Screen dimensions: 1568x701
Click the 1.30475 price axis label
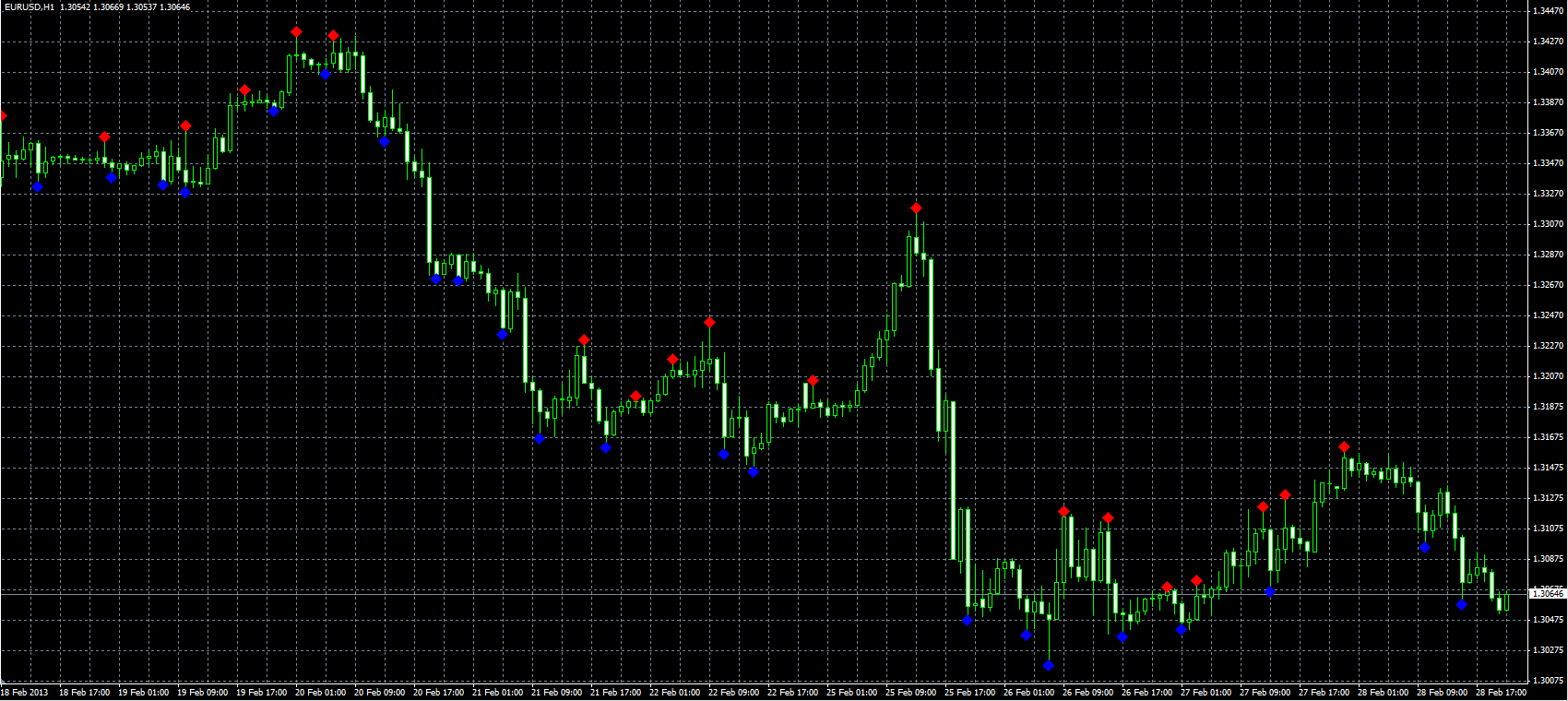pyautogui.click(x=1549, y=620)
